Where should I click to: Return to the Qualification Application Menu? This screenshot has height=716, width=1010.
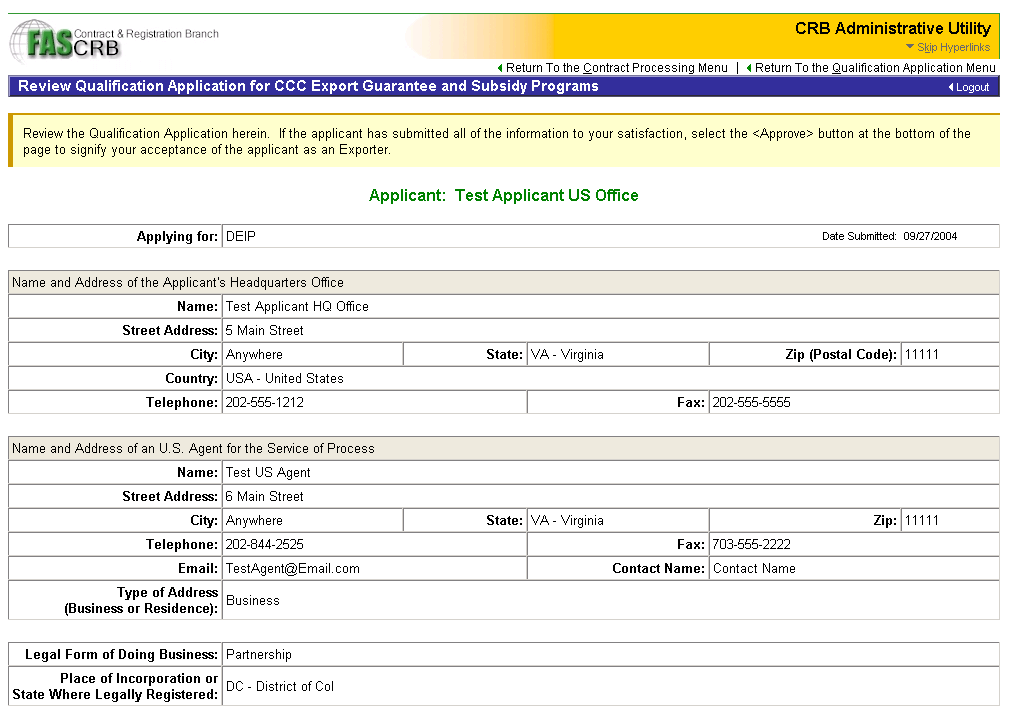[x=874, y=68]
